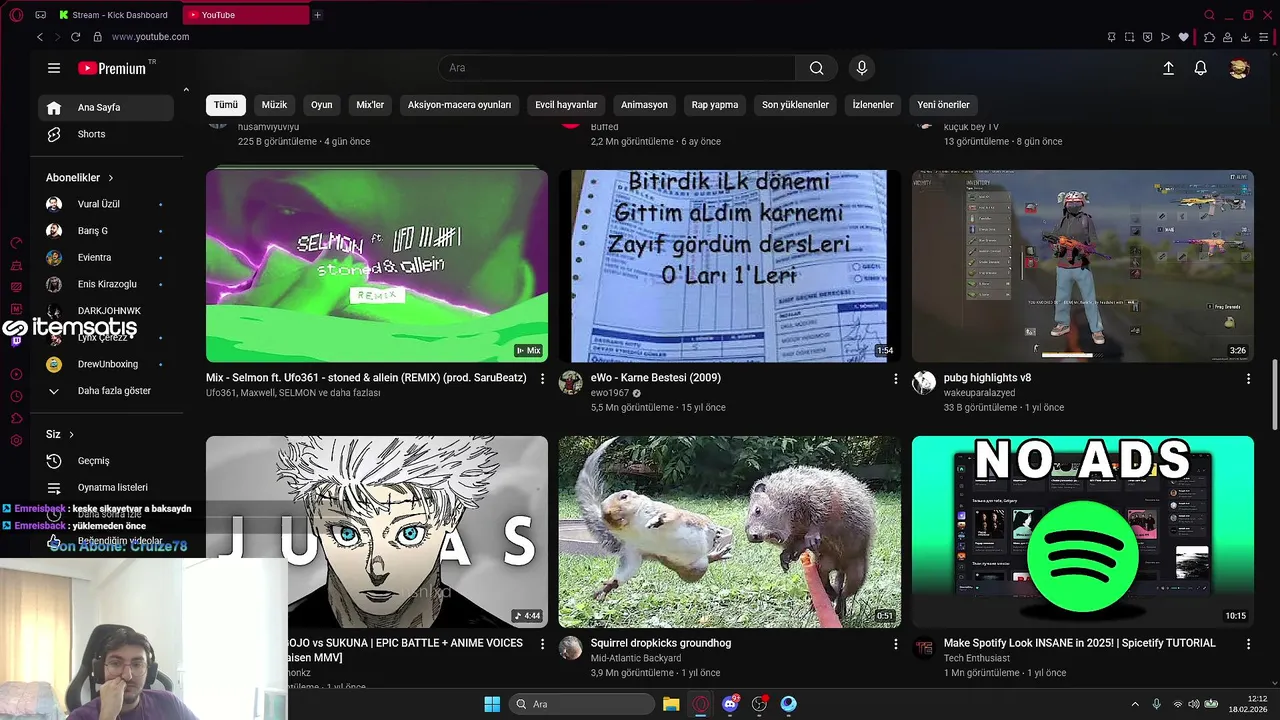Select the Oyun filter chip
Screen dimensions: 1280x720
tap(322, 105)
